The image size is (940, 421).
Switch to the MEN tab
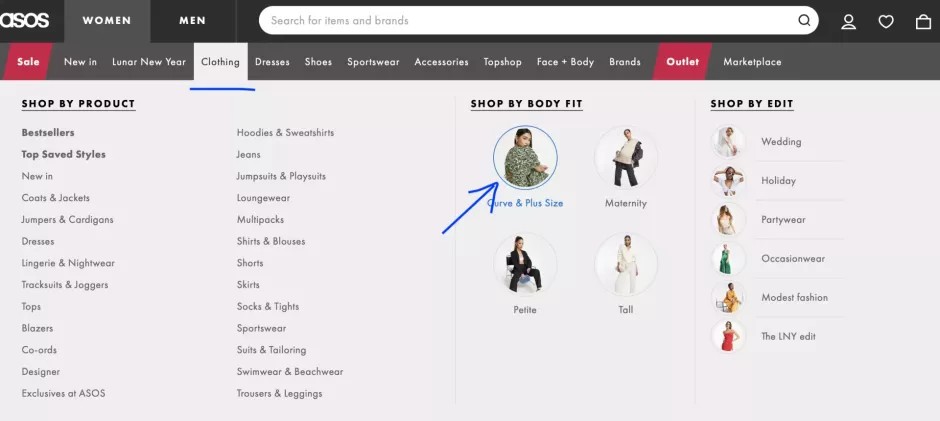192,21
